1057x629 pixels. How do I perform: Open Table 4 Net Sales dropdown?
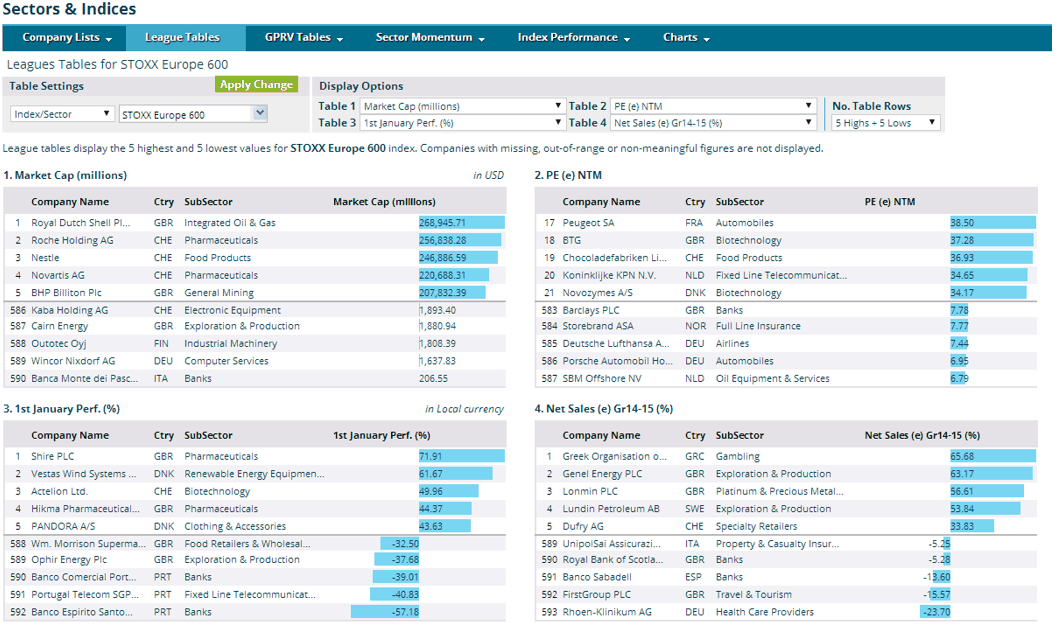coord(714,123)
